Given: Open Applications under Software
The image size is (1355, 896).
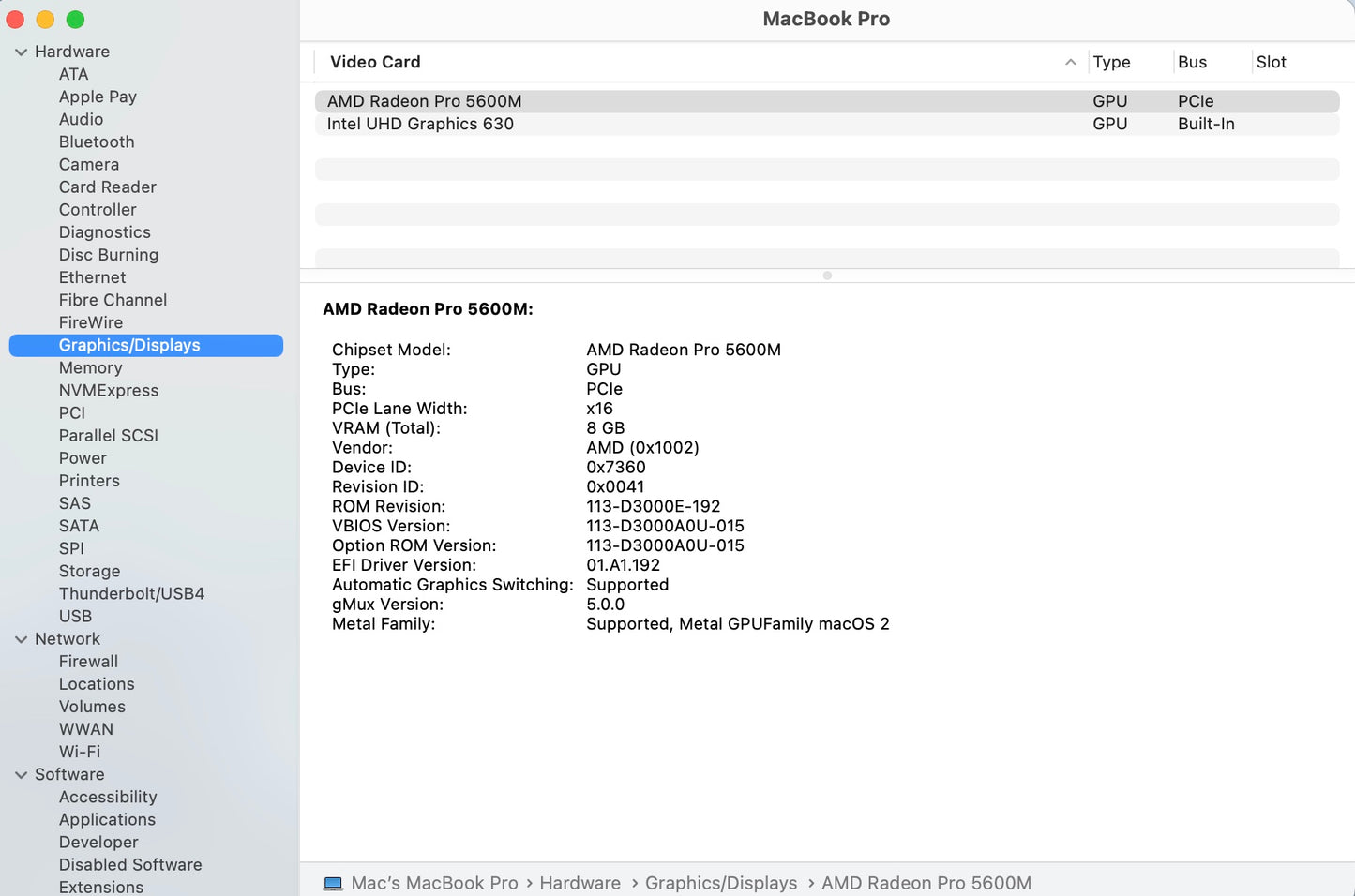Looking at the screenshot, I should pos(107,819).
